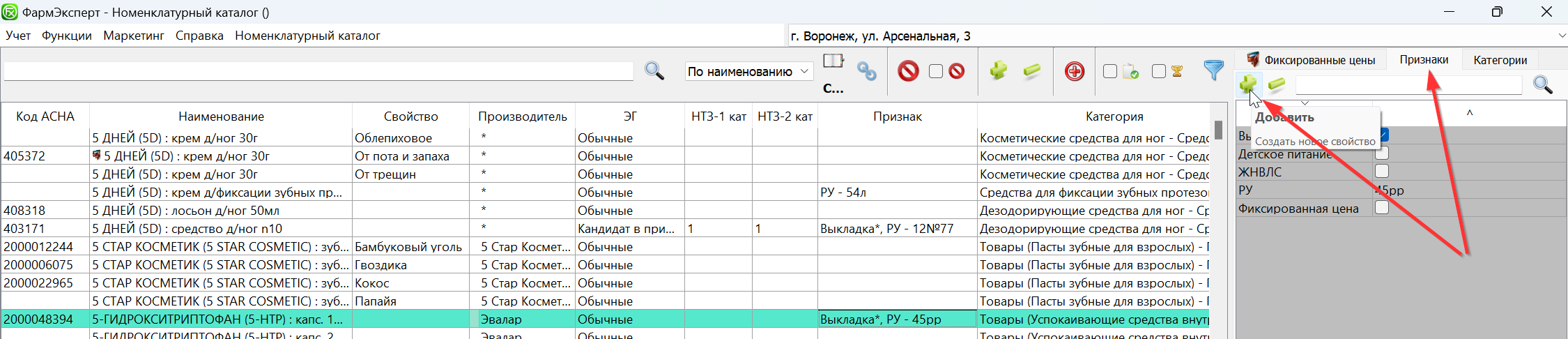
Task: Click the remove property icon in Признаки panel
Action: pos(1276,84)
